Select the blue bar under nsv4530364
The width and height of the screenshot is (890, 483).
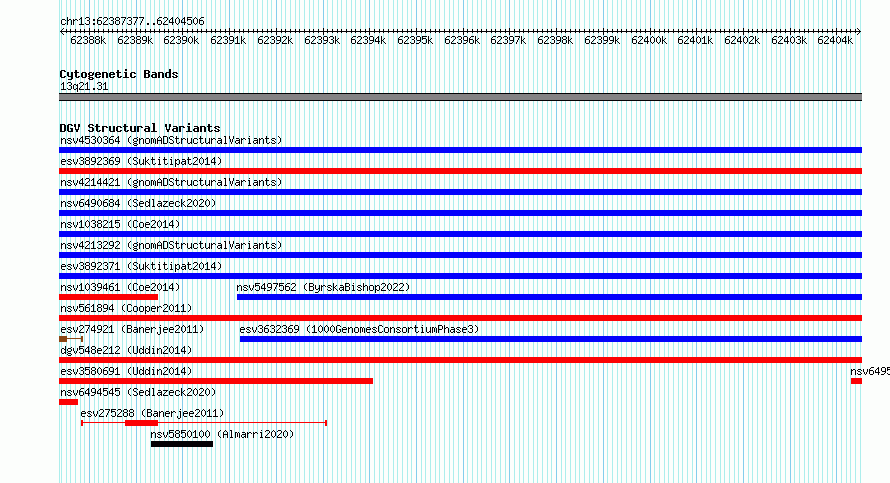click(460, 150)
